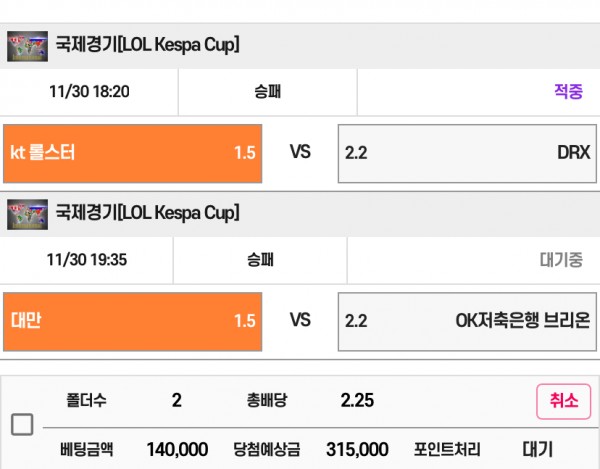Click the 베팅금액 140,000 amount

(177, 449)
